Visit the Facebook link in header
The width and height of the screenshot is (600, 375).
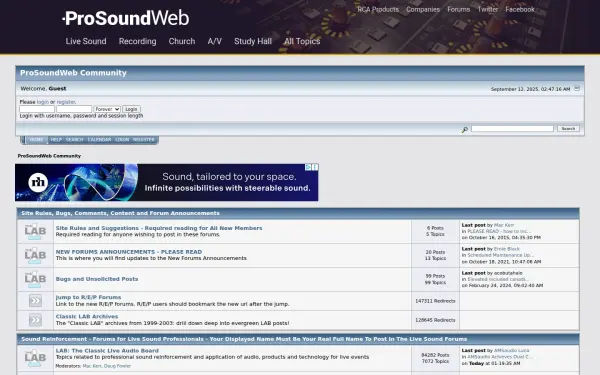pos(520,10)
